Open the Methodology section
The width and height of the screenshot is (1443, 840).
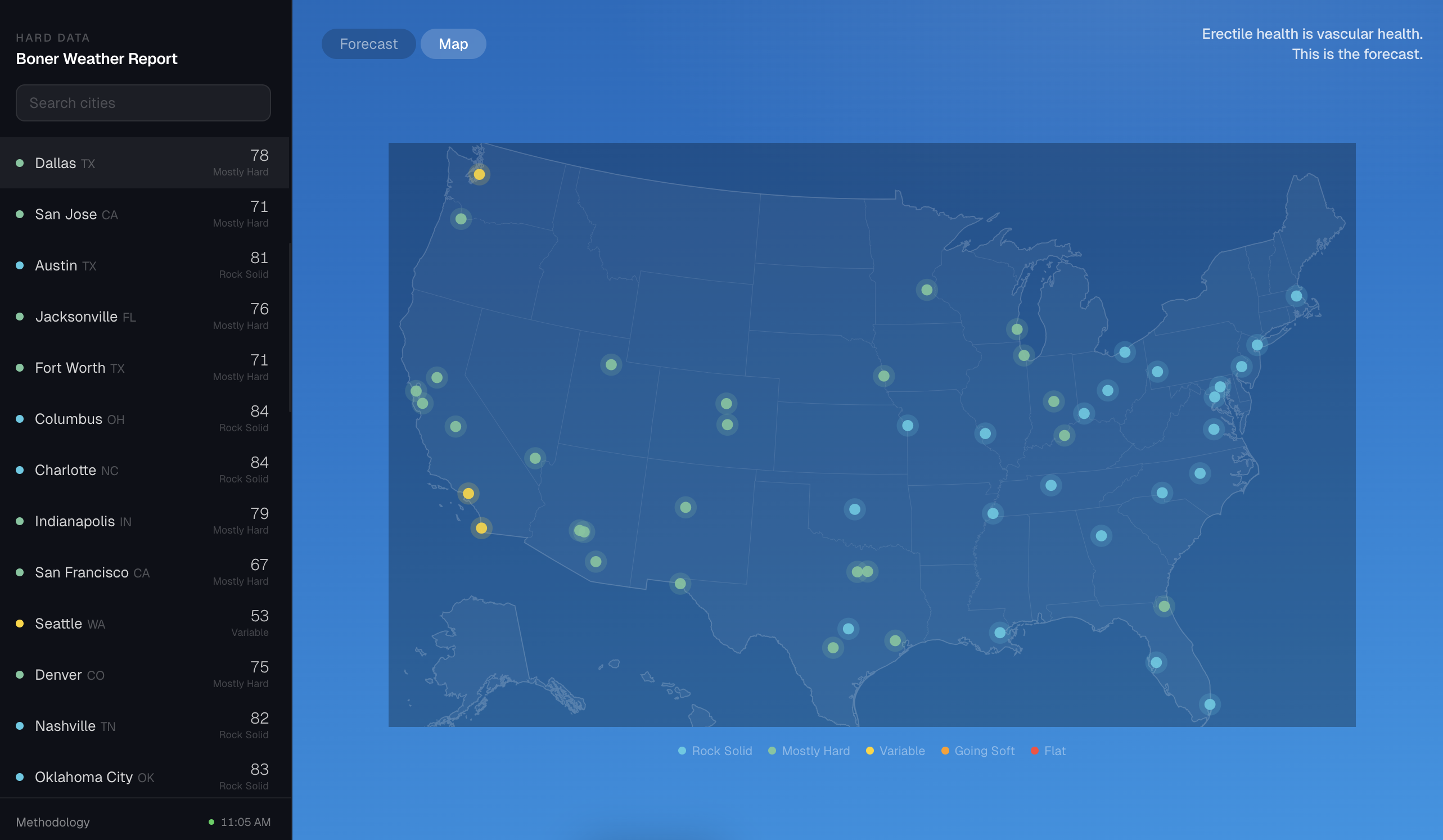point(52,822)
